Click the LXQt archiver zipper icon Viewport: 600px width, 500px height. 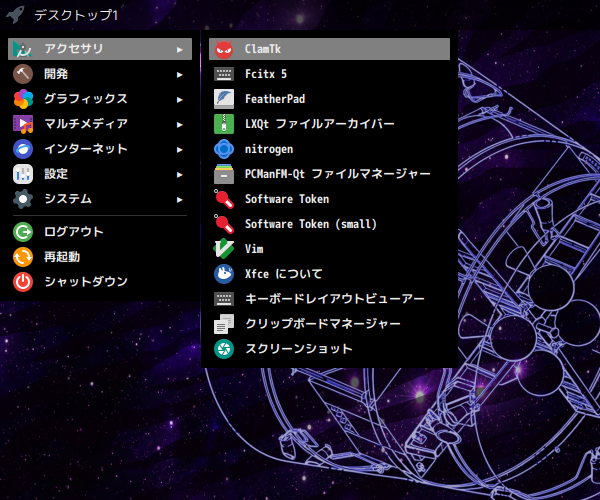coord(224,124)
